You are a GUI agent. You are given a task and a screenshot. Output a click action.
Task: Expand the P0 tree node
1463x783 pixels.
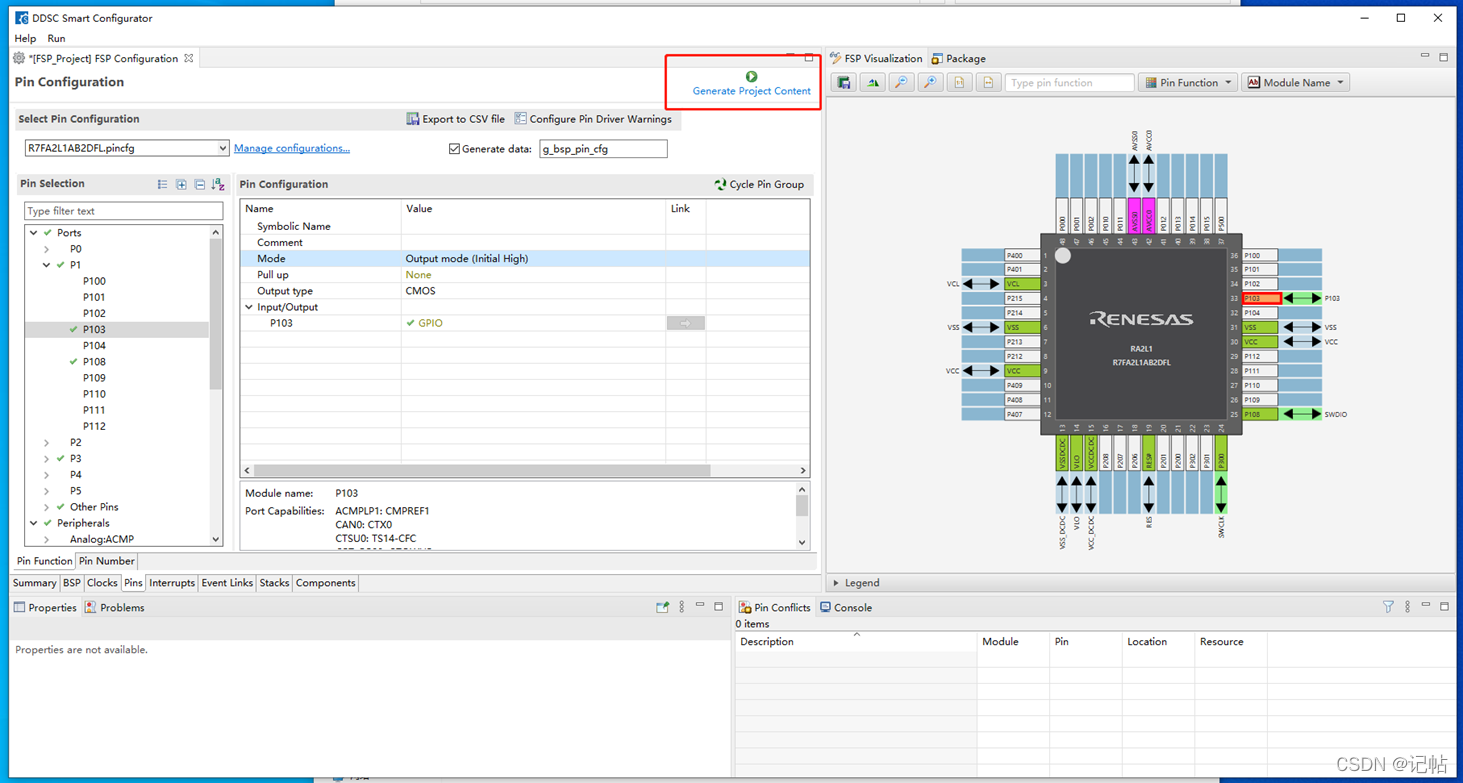(x=46, y=249)
